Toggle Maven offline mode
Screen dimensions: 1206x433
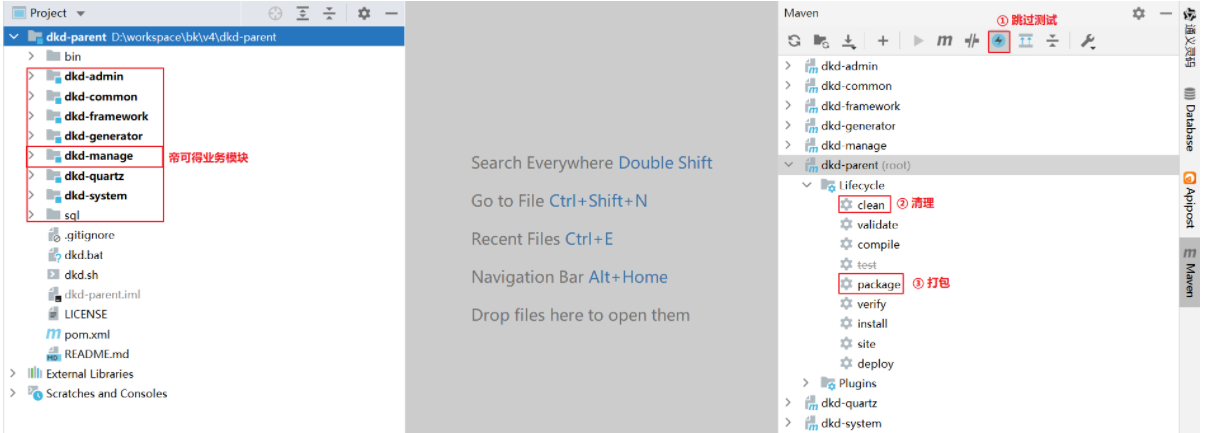pyautogui.click(x=972, y=41)
